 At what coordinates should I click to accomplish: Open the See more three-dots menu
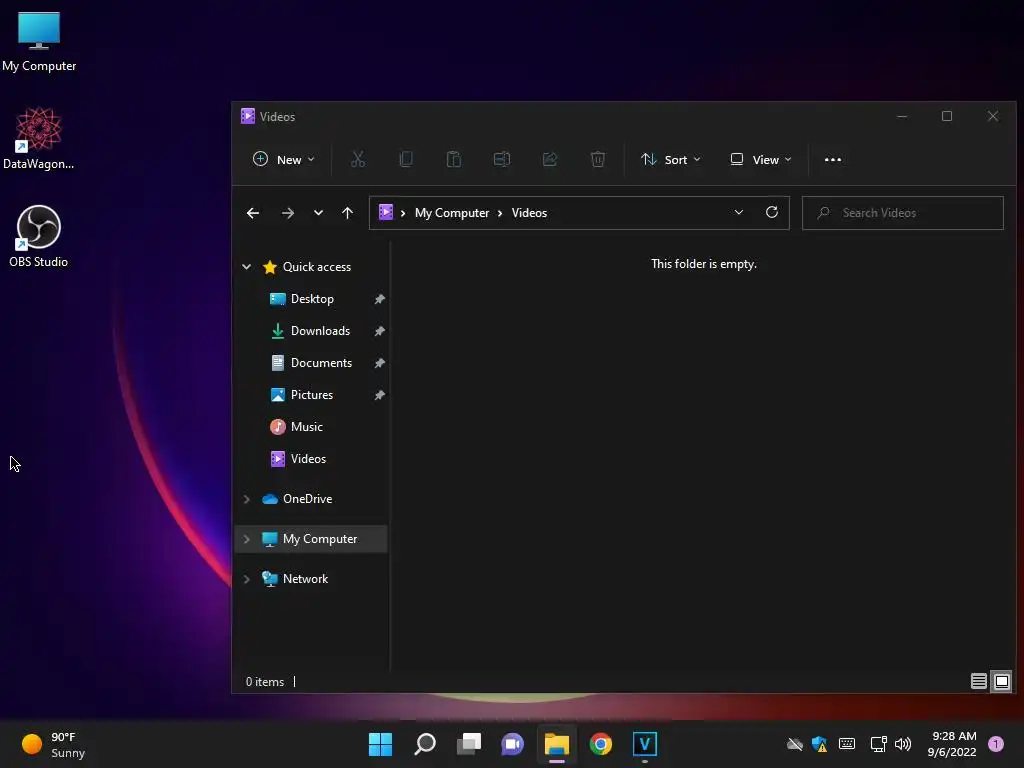point(833,159)
